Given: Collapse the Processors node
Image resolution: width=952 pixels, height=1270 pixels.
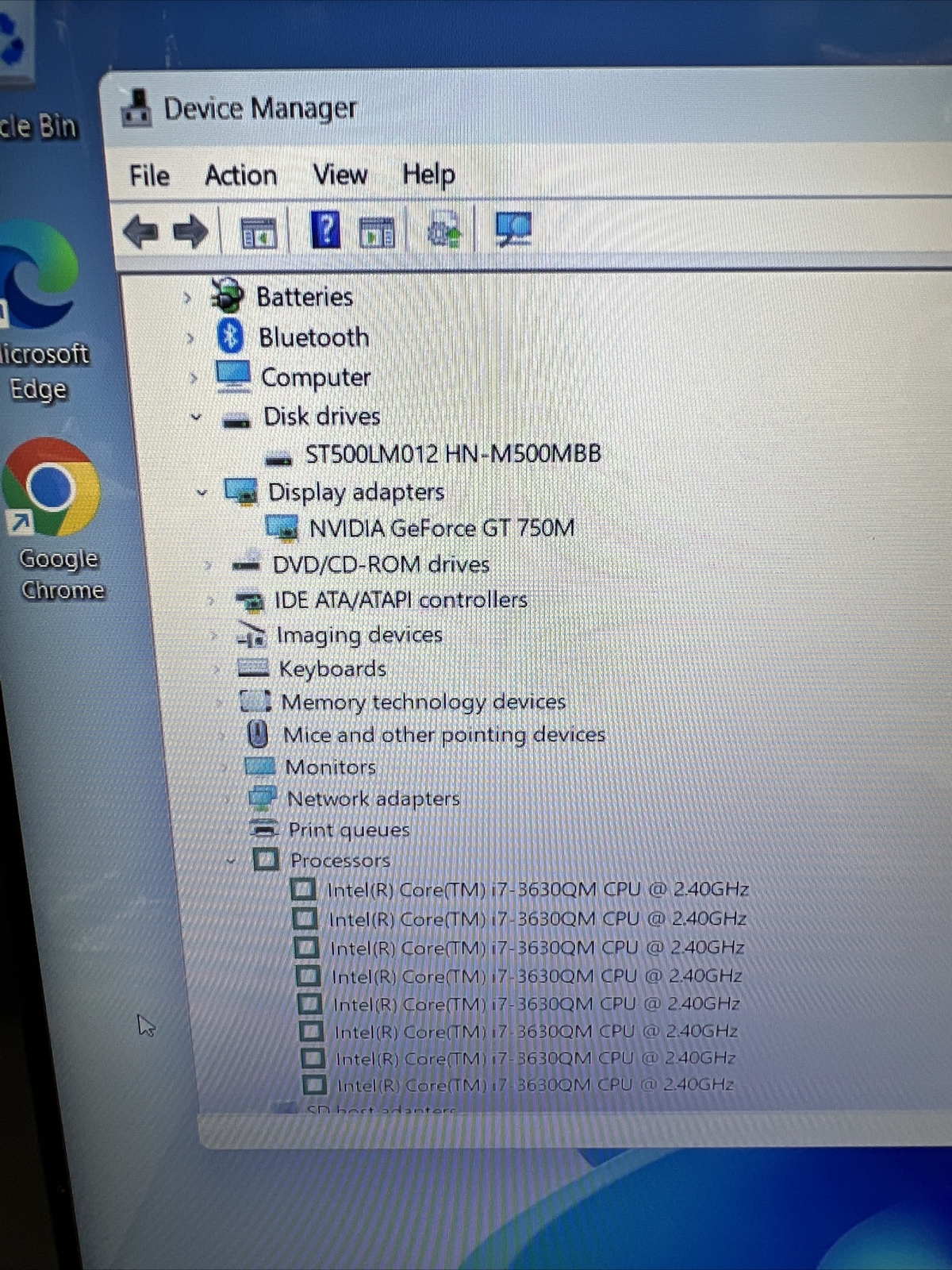Looking at the screenshot, I should click(x=231, y=860).
